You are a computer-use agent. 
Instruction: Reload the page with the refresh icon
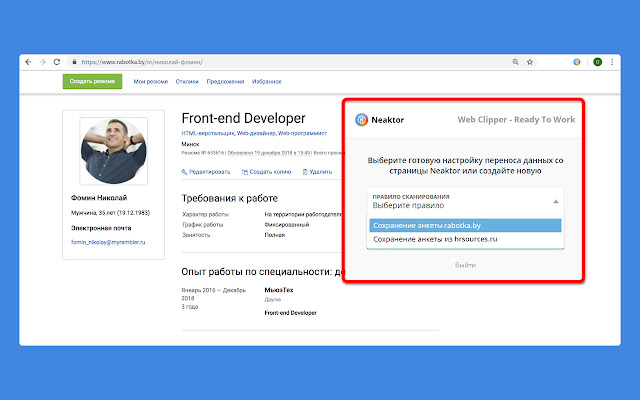57,62
